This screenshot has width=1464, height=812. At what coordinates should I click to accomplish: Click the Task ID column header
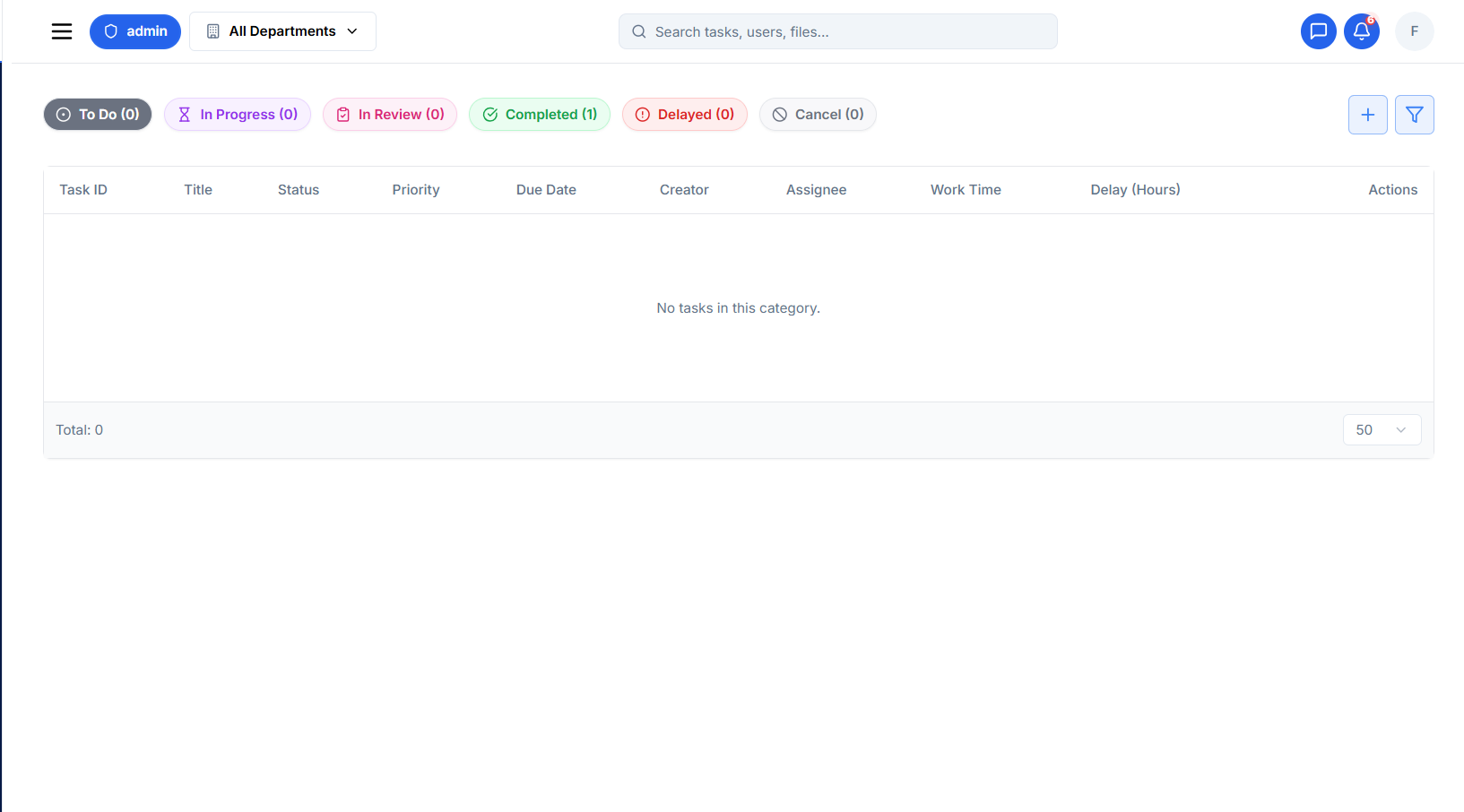[83, 190]
